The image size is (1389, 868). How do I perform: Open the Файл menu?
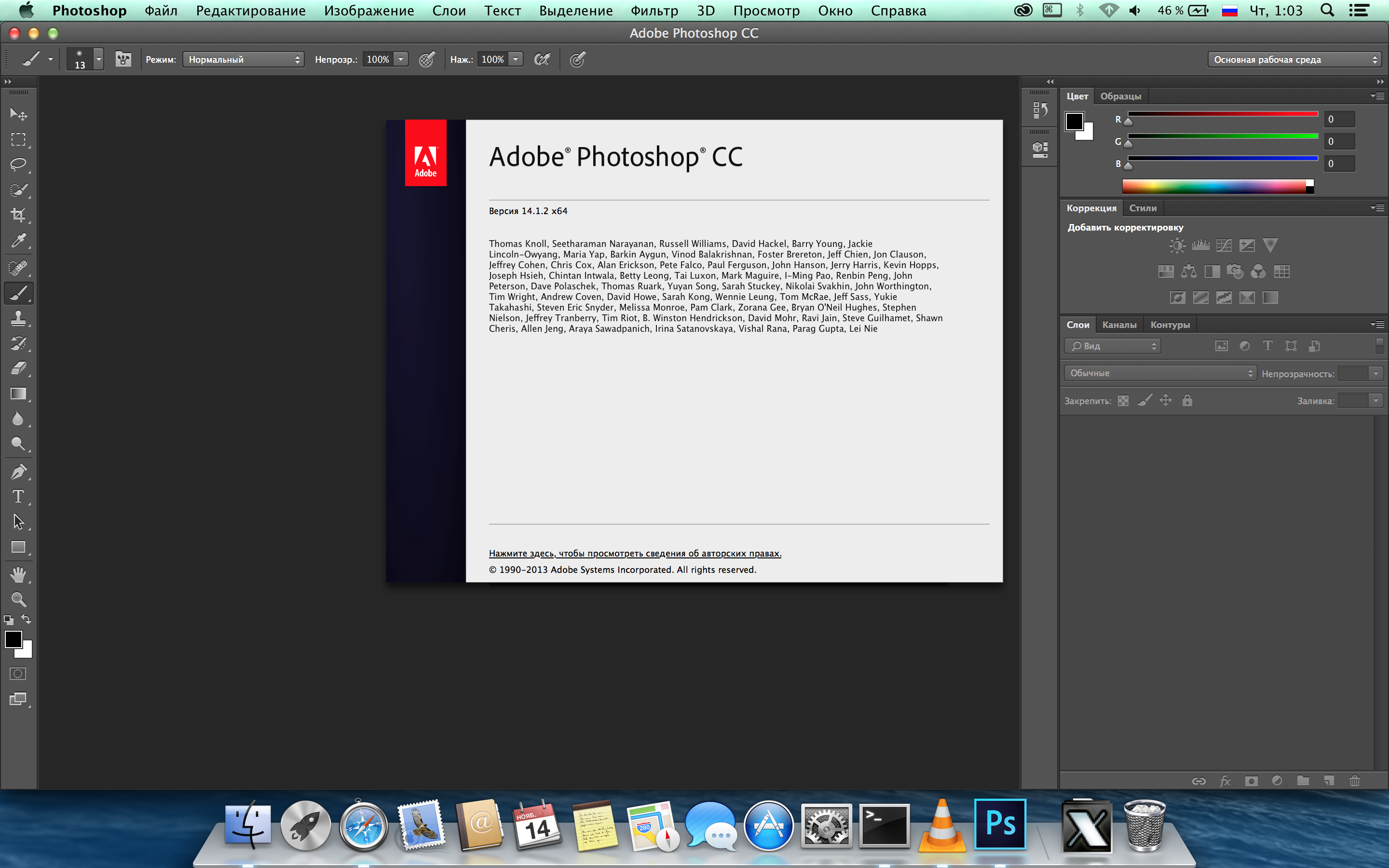161,10
